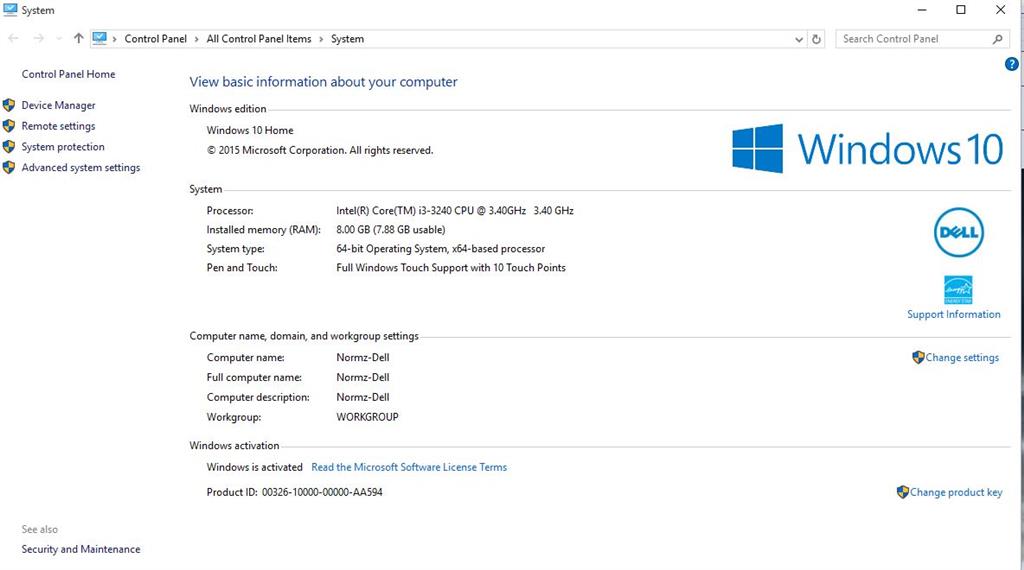Screen dimensions: 1024x570
Task: Open Support Information link
Action: (953, 315)
